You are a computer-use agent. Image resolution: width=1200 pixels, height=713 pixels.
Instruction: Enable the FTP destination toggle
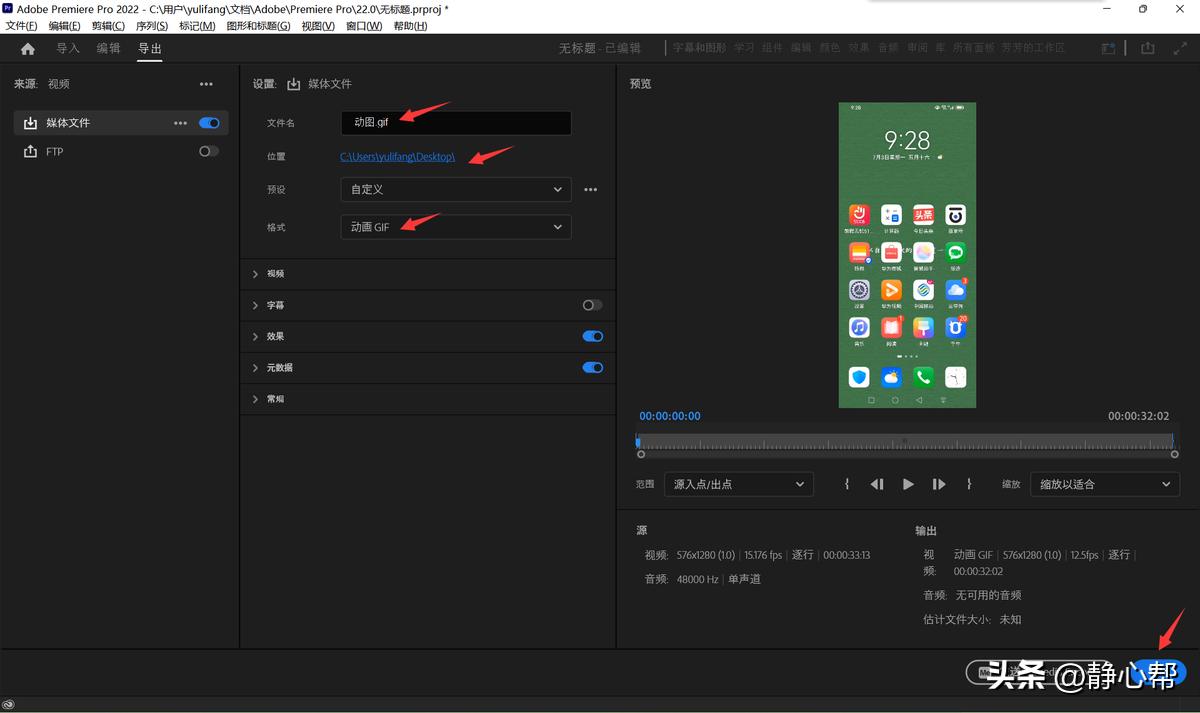(209, 151)
